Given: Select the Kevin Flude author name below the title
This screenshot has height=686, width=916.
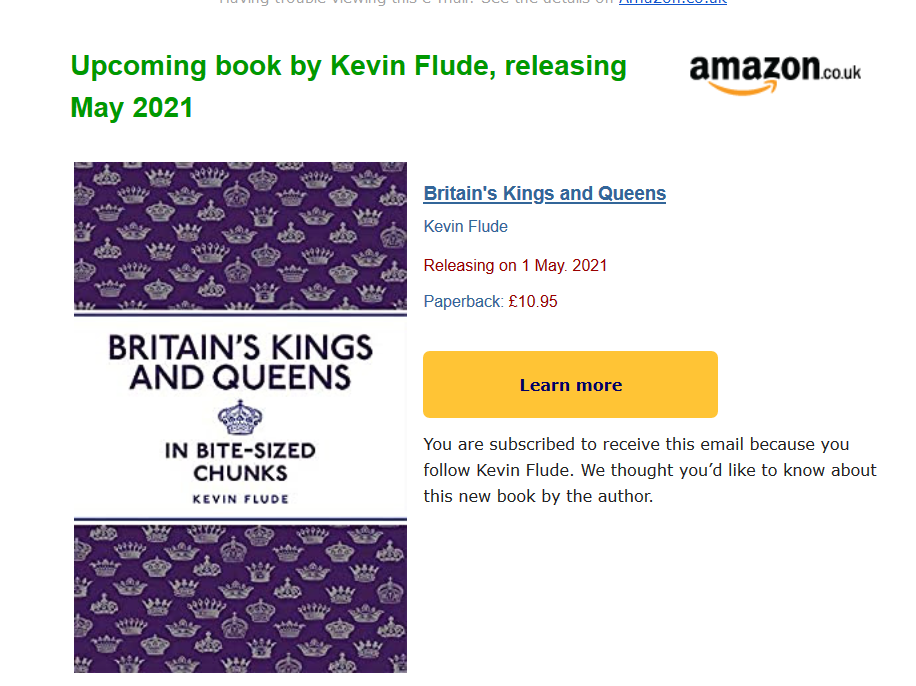Looking at the screenshot, I should pyautogui.click(x=466, y=227).
